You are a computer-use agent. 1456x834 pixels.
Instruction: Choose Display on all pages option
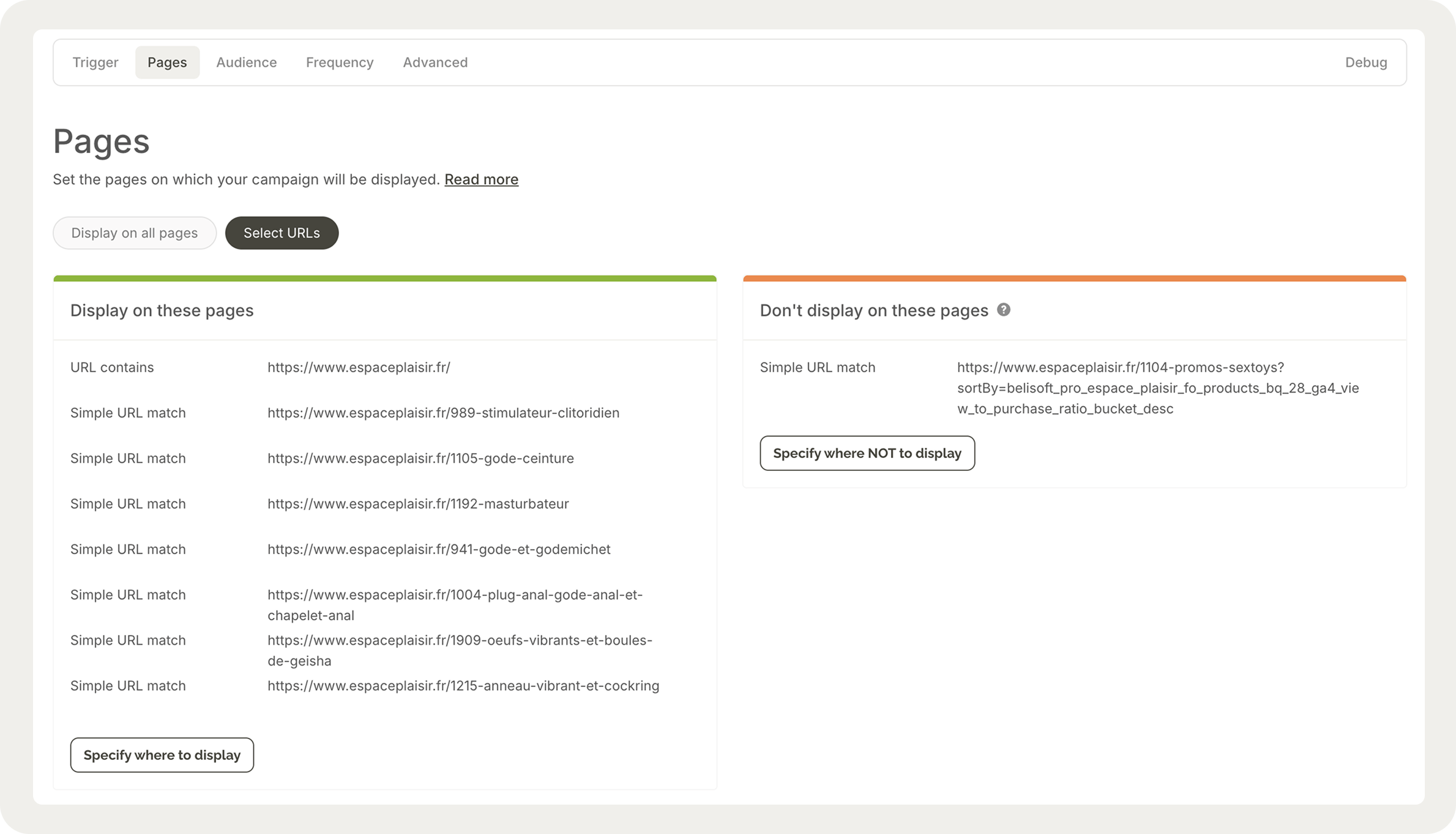[x=135, y=233]
